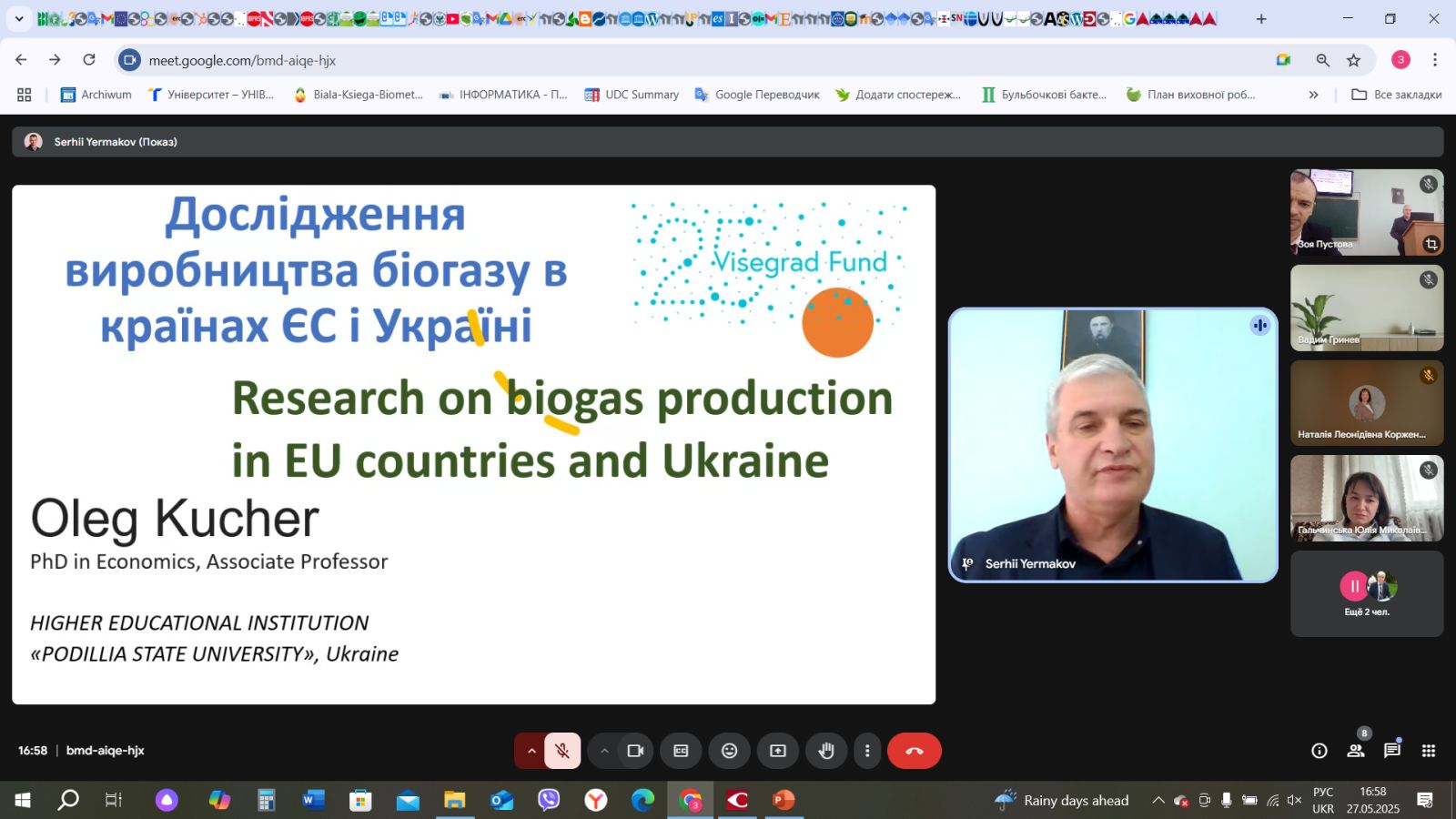
Task: Open the emoji reactions button
Action: (729, 751)
